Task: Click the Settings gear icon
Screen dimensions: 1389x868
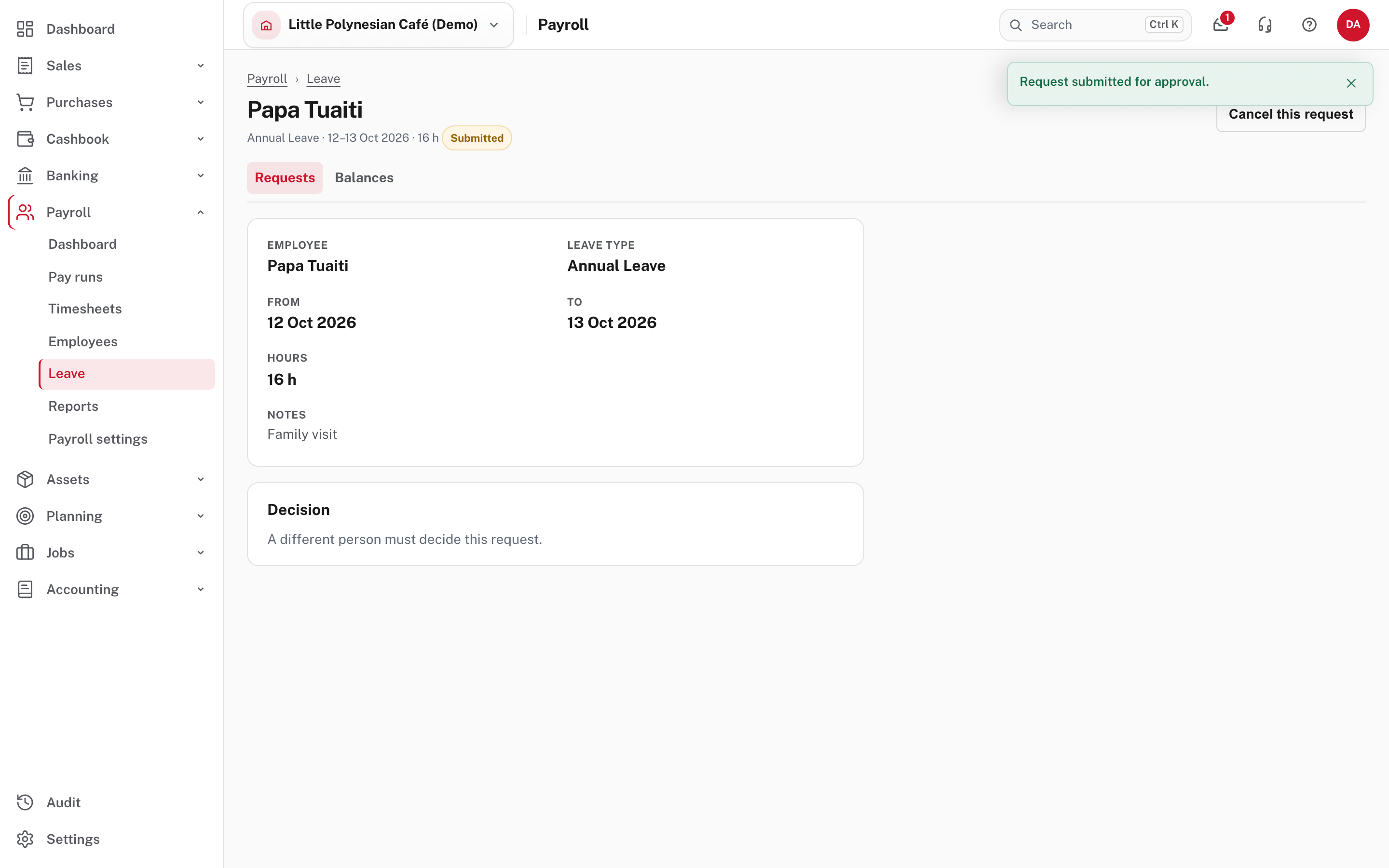Action: (25, 839)
